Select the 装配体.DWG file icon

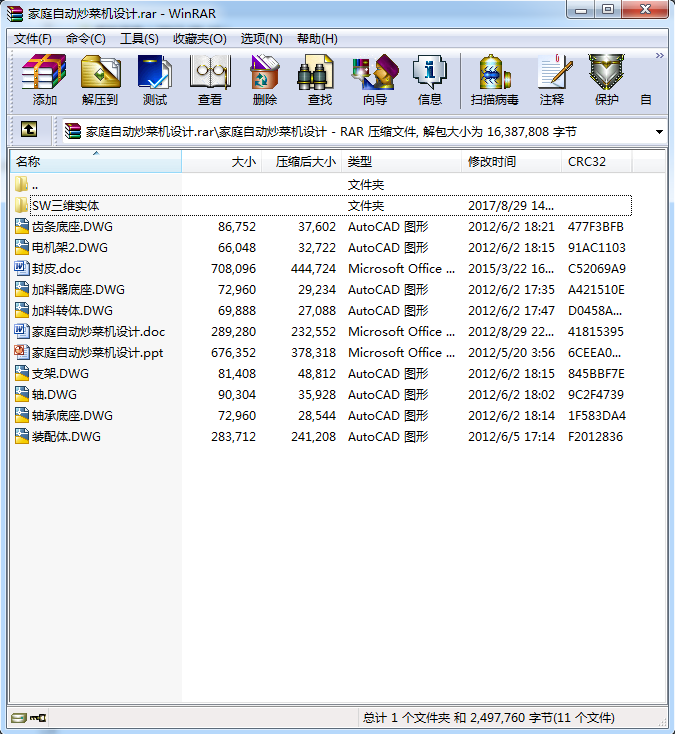point(22,436)
